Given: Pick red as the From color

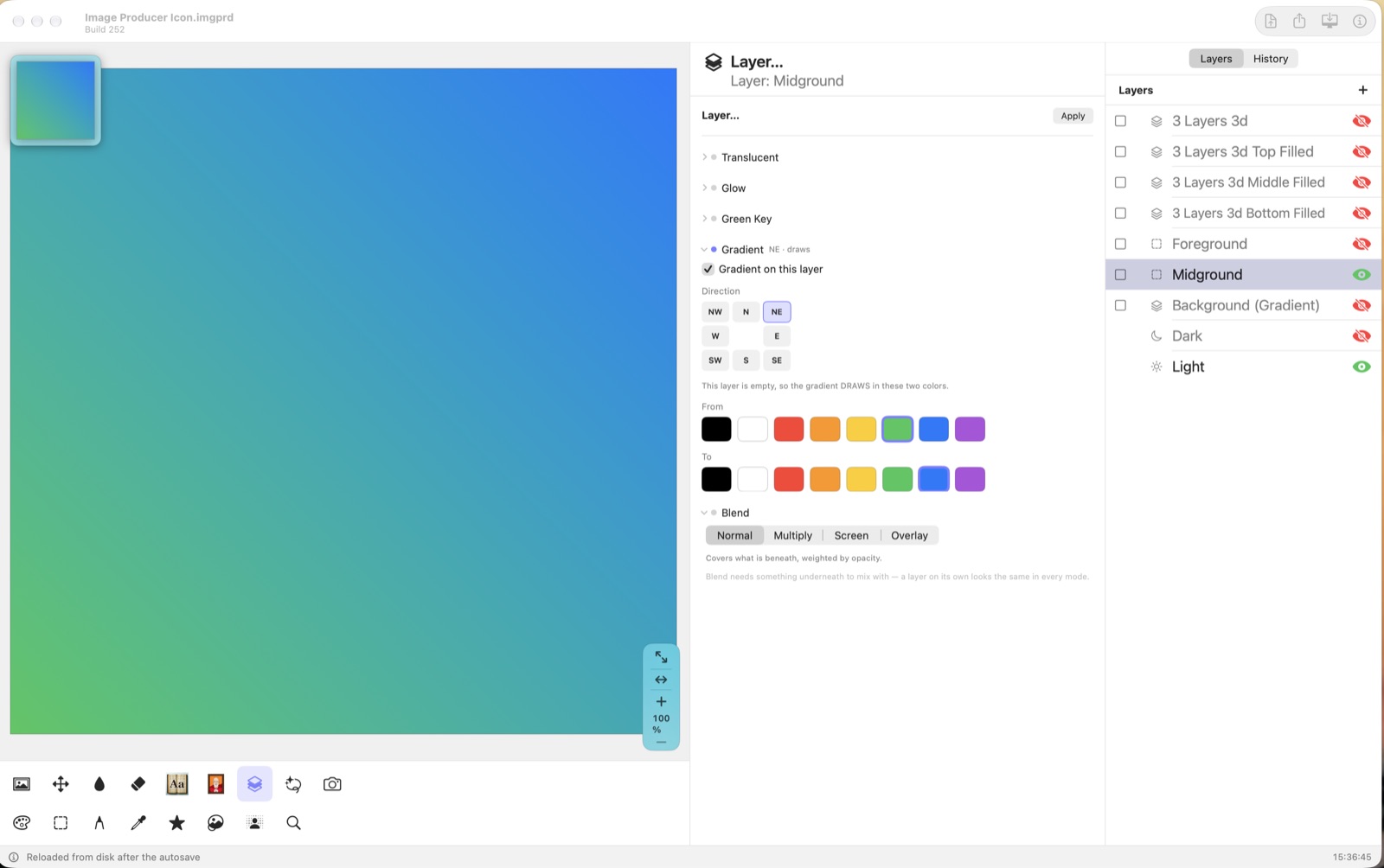Looking at the screenshot, I should point(789,429).
